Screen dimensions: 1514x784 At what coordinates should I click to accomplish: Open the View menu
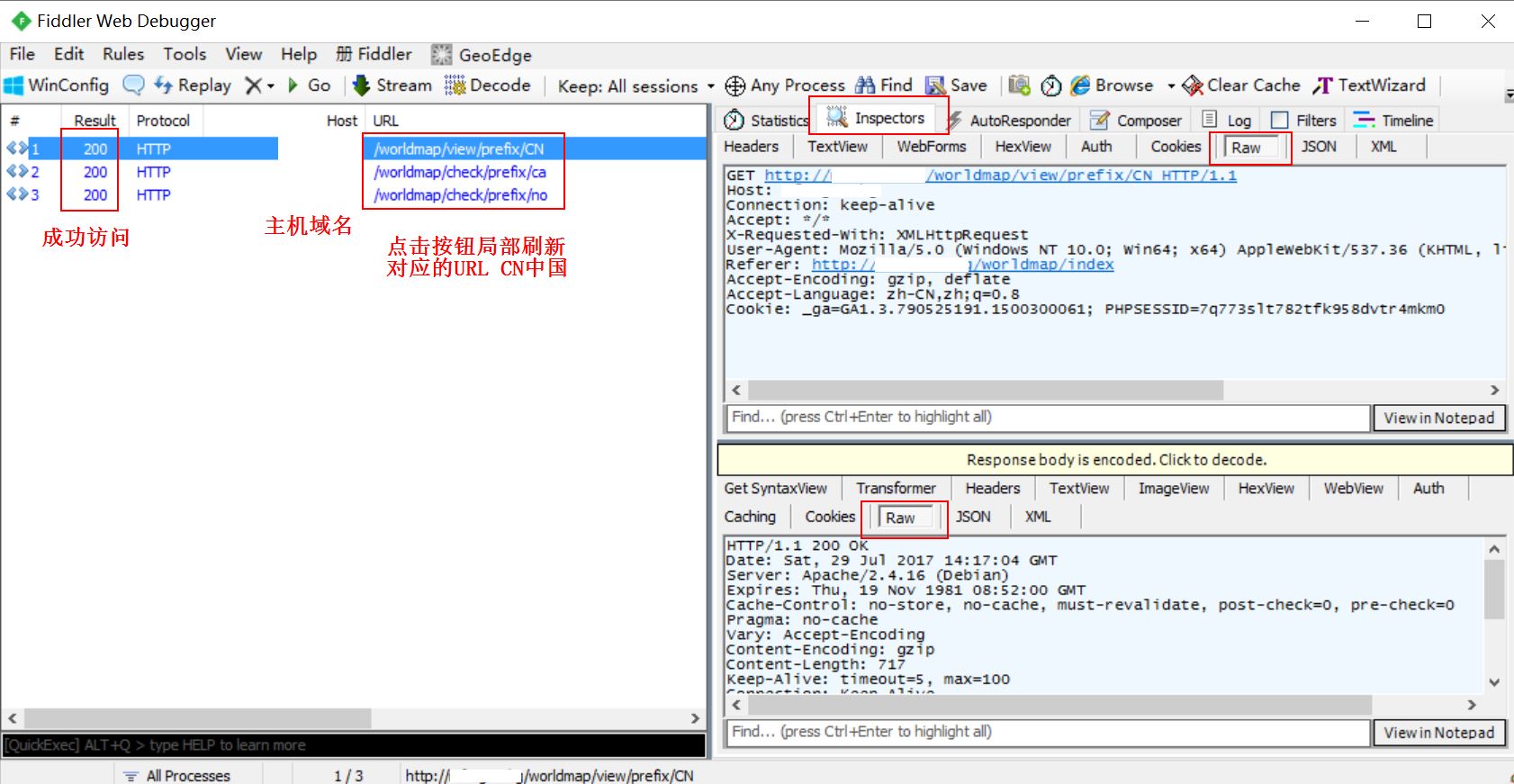[243, 54]
